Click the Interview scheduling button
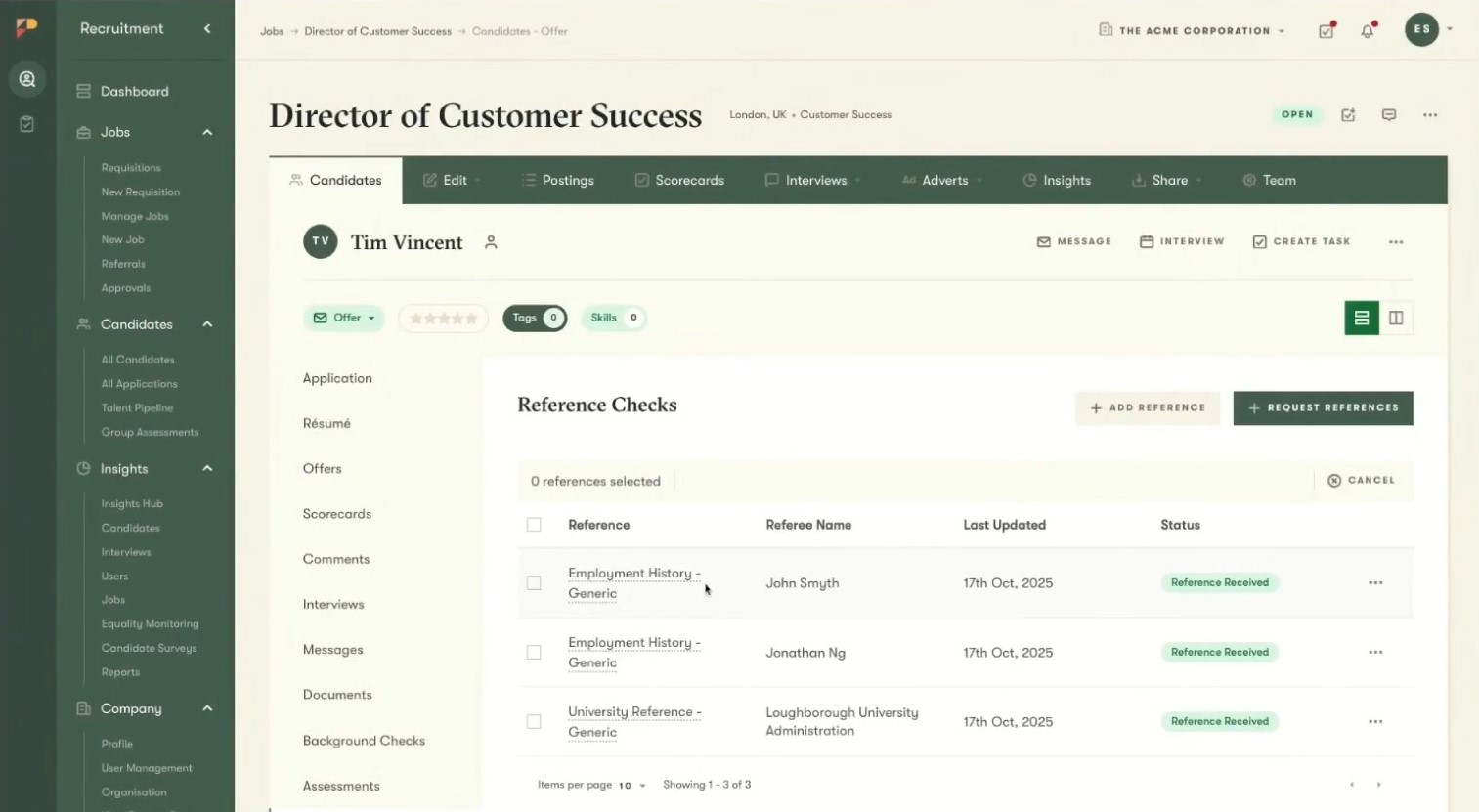This screenshot has height=812, width=1479. pos(1182,242)
